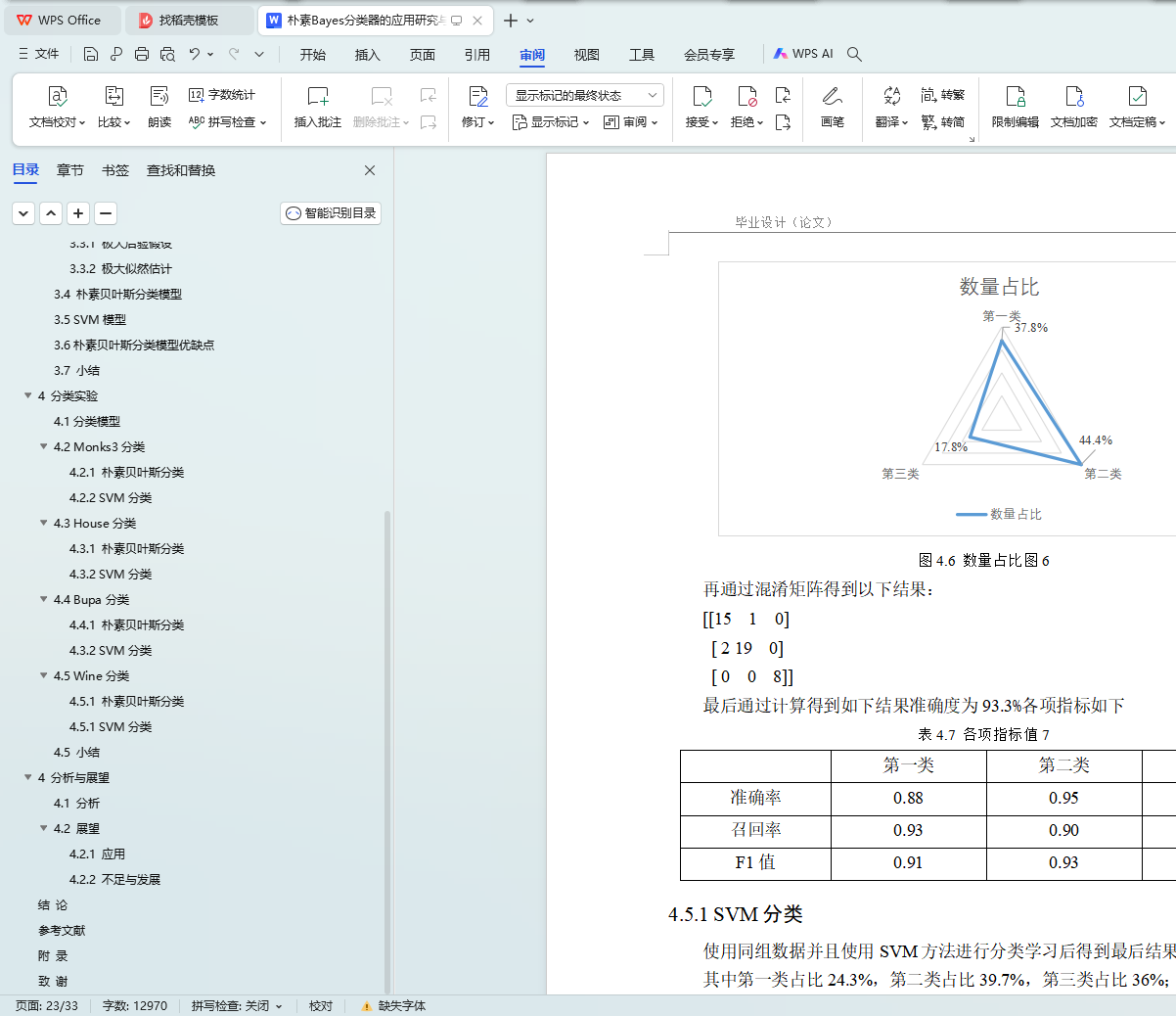Switch to the 引用 ribbon tab
Viewport: 1176px width, 1016px height.
[x=477, y=55]
